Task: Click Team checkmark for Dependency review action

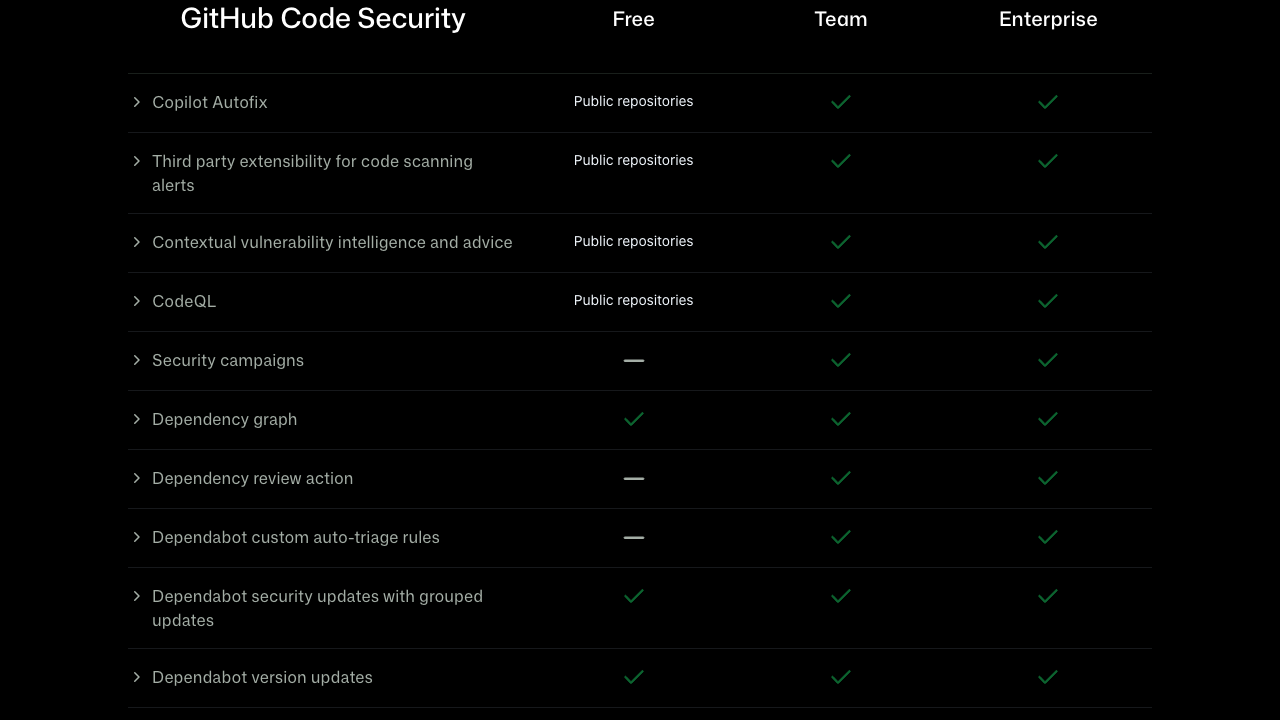Action: 841,478
